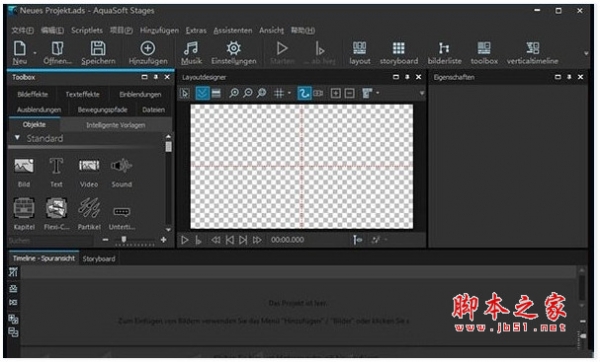Image resolution: width=600 pixels, height=362 pixels.
Task: Adjust the Toolbox icon size slider
Action: pos(124,240)
